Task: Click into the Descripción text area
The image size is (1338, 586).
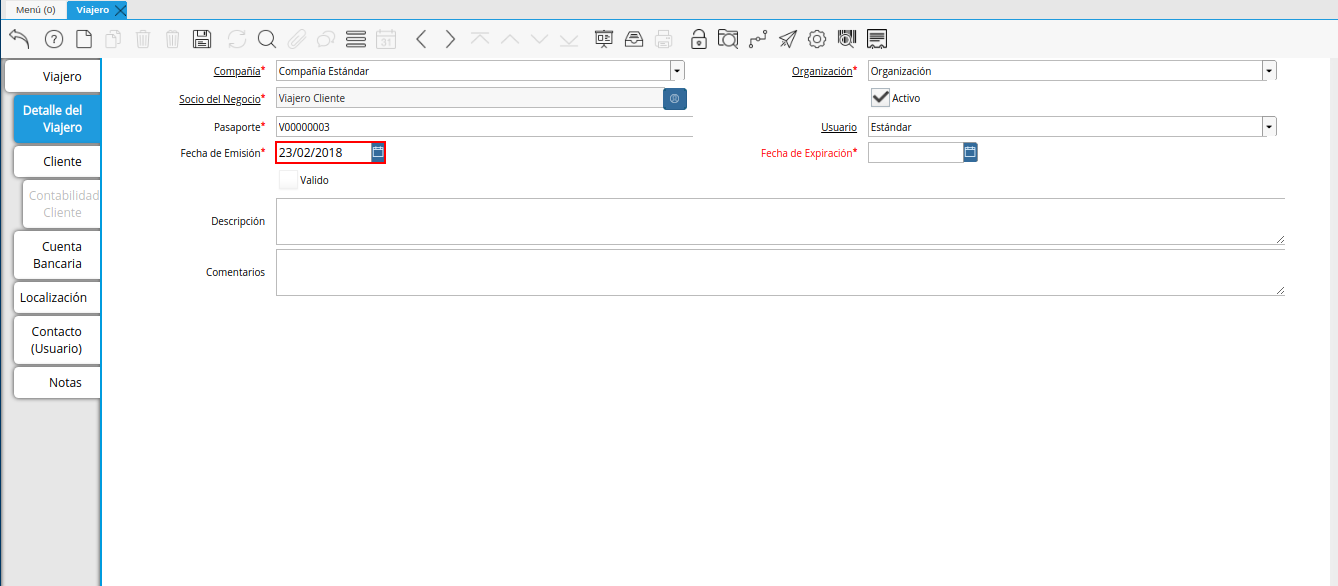Action: tap(780, 221)
